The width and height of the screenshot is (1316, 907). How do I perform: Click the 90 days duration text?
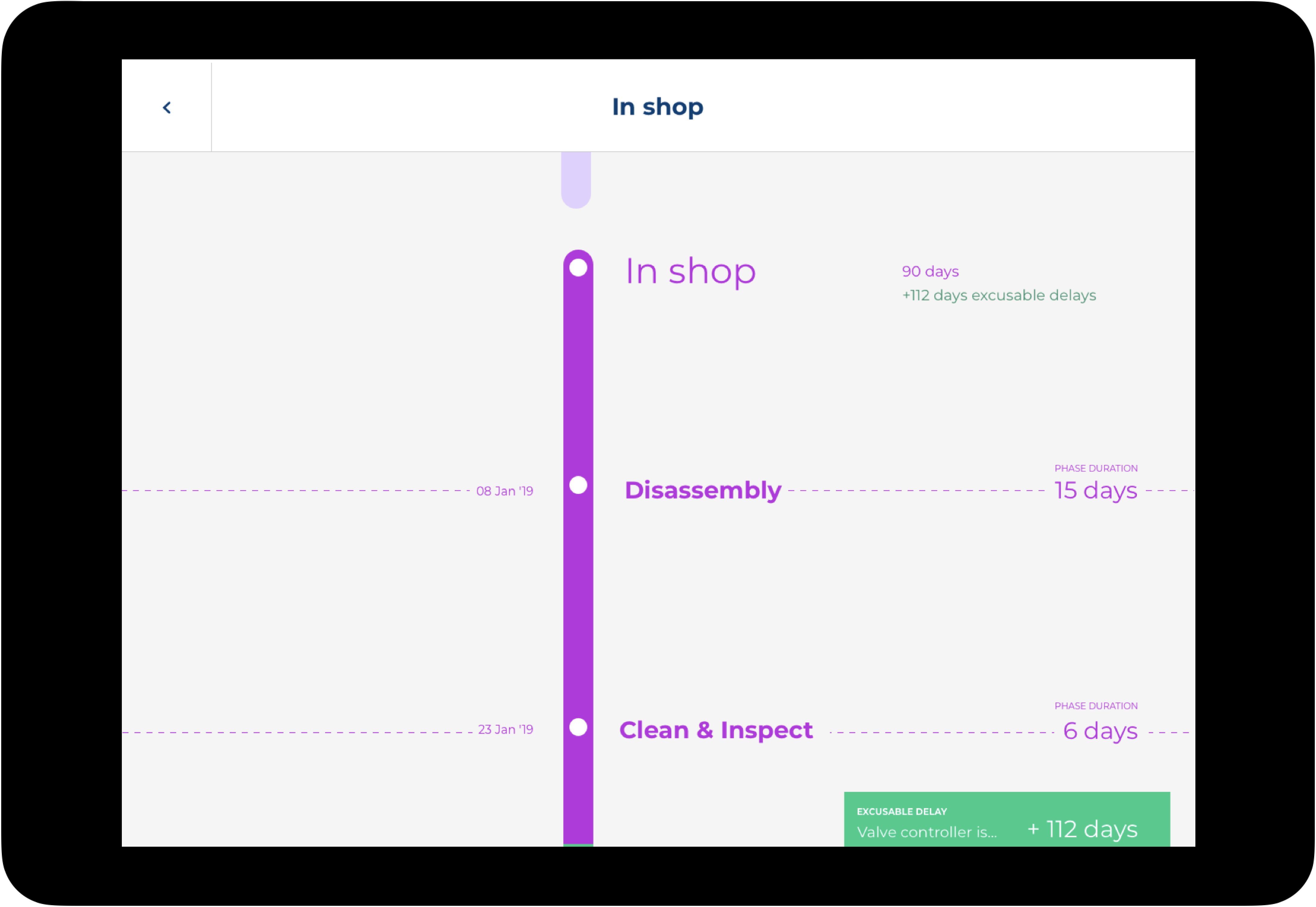point(930,272)
